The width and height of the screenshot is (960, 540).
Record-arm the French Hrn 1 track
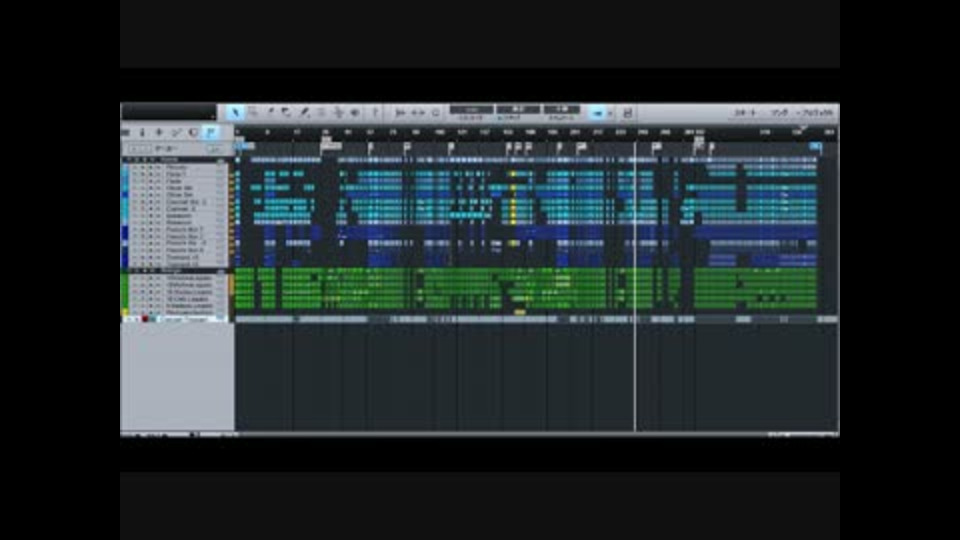pyautogui.click(x=151, y=230)
